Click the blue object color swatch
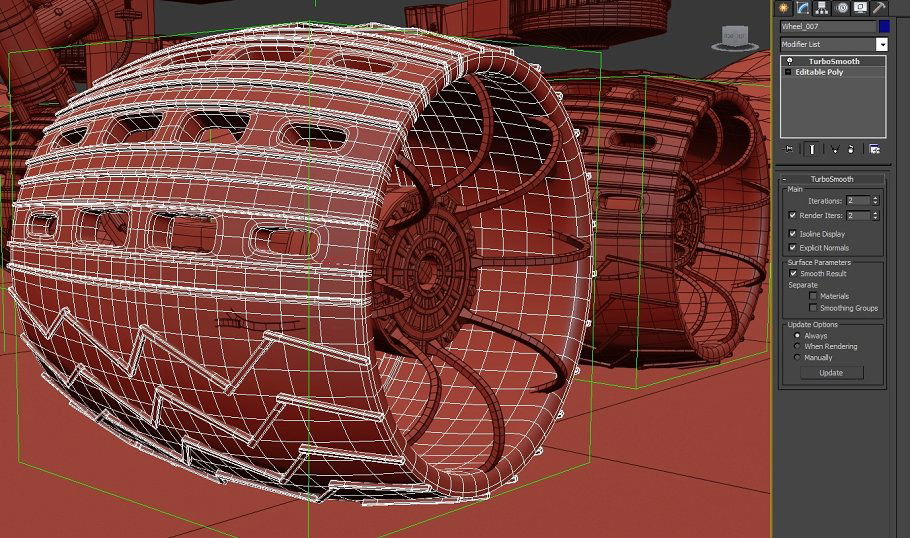 [883, 26]
